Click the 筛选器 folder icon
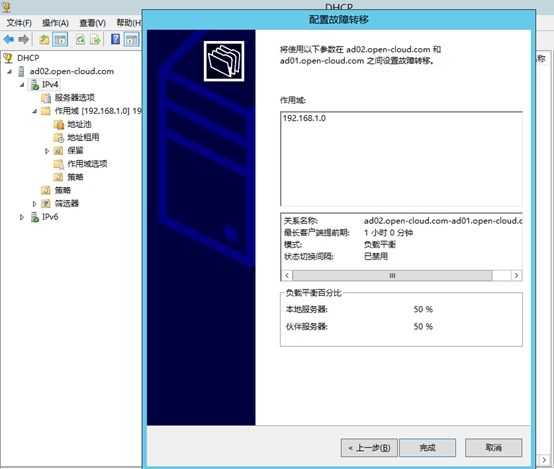This screenshot has width=554, height=469. [46, 204]
